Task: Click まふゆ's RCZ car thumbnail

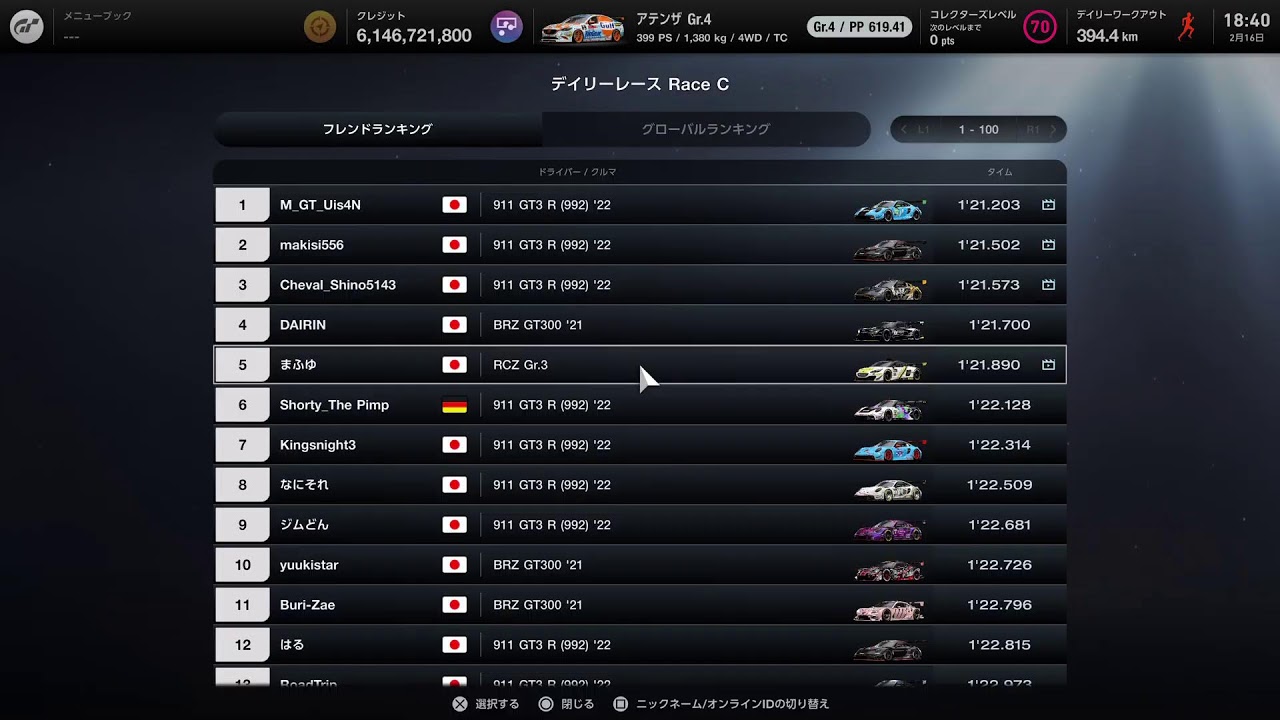Action: click(889, 369)
